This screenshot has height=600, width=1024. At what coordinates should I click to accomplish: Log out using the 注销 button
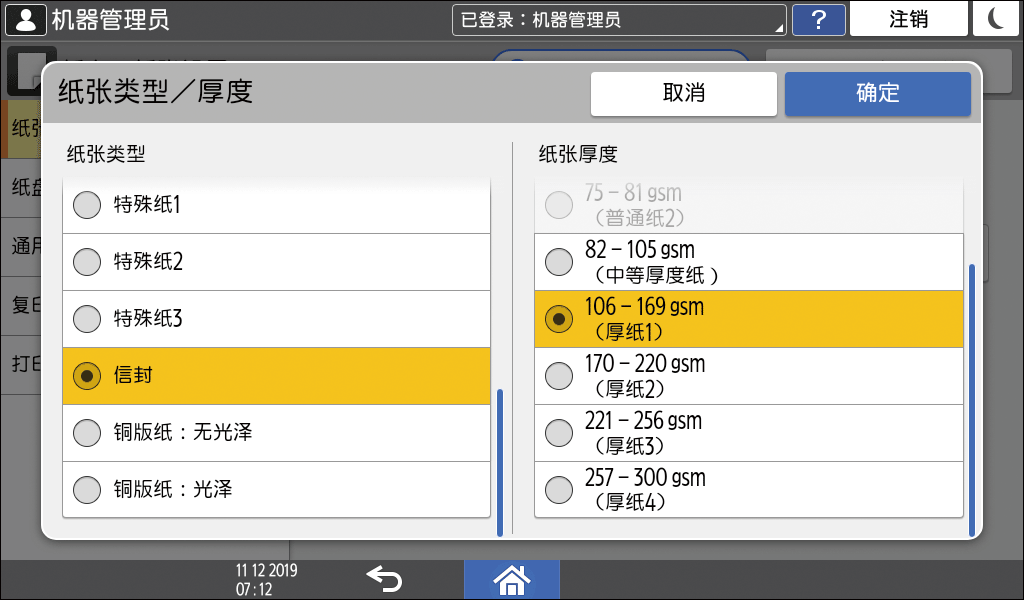pyautogui.click(x=908, y=19)
